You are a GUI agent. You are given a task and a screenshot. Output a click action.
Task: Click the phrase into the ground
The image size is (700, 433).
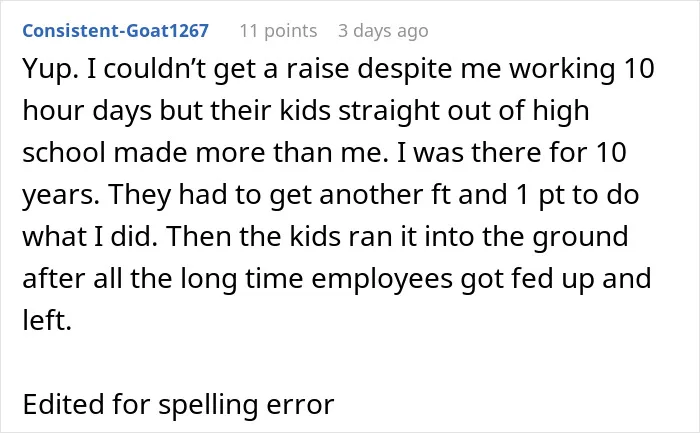(x=526, y=236)
